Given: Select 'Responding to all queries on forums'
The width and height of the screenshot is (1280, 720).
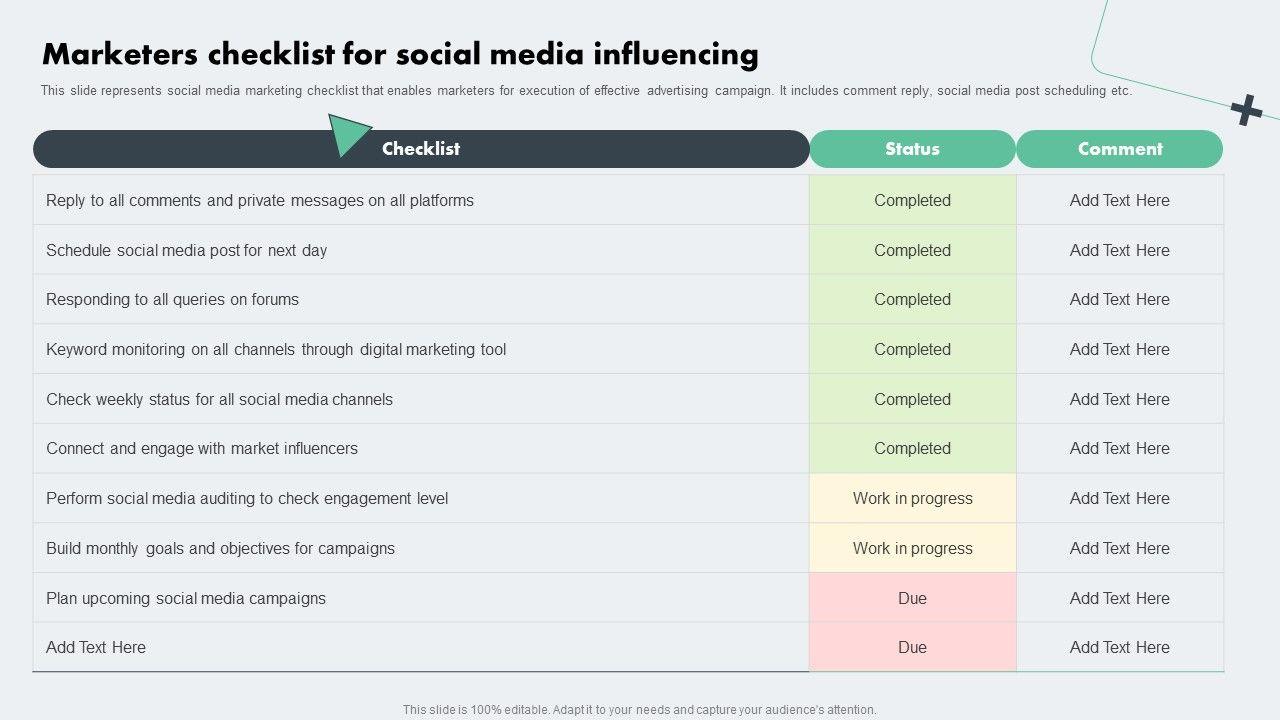Looking at the screenshot, I should coord(172,299).
